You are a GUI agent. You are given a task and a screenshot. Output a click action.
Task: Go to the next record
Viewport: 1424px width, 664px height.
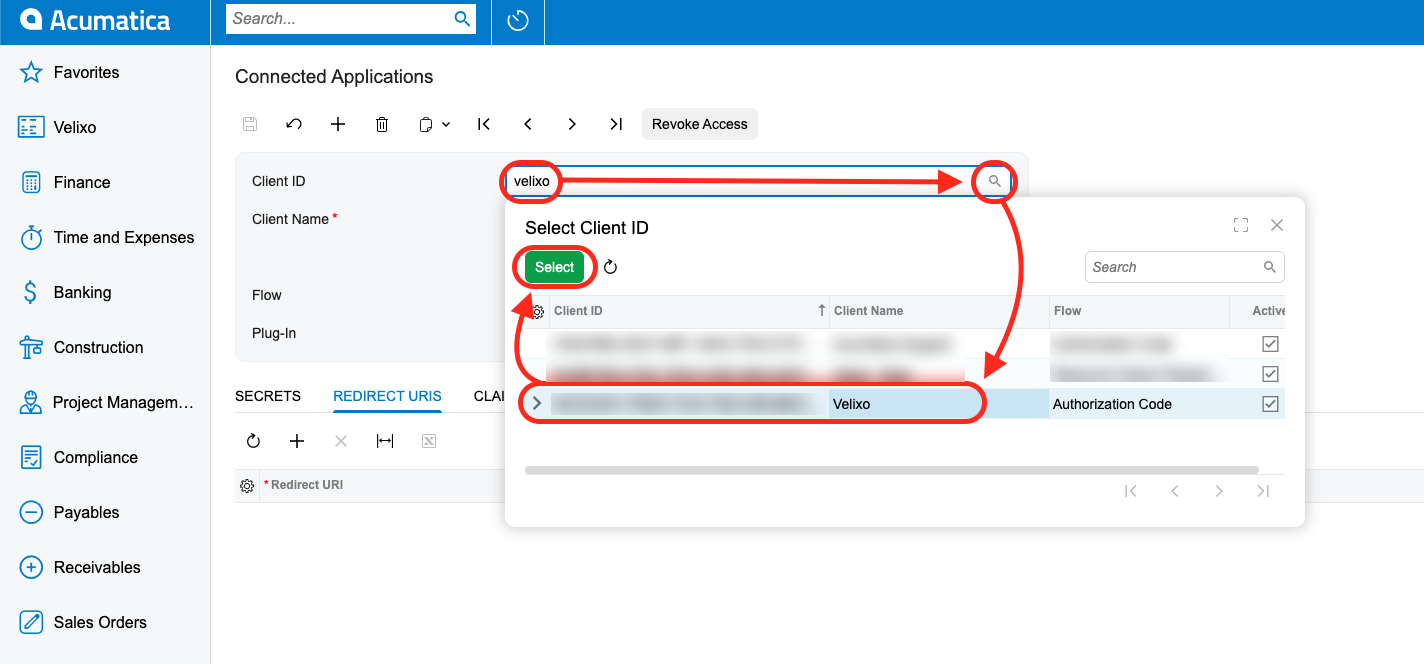(x=572, y=124)
